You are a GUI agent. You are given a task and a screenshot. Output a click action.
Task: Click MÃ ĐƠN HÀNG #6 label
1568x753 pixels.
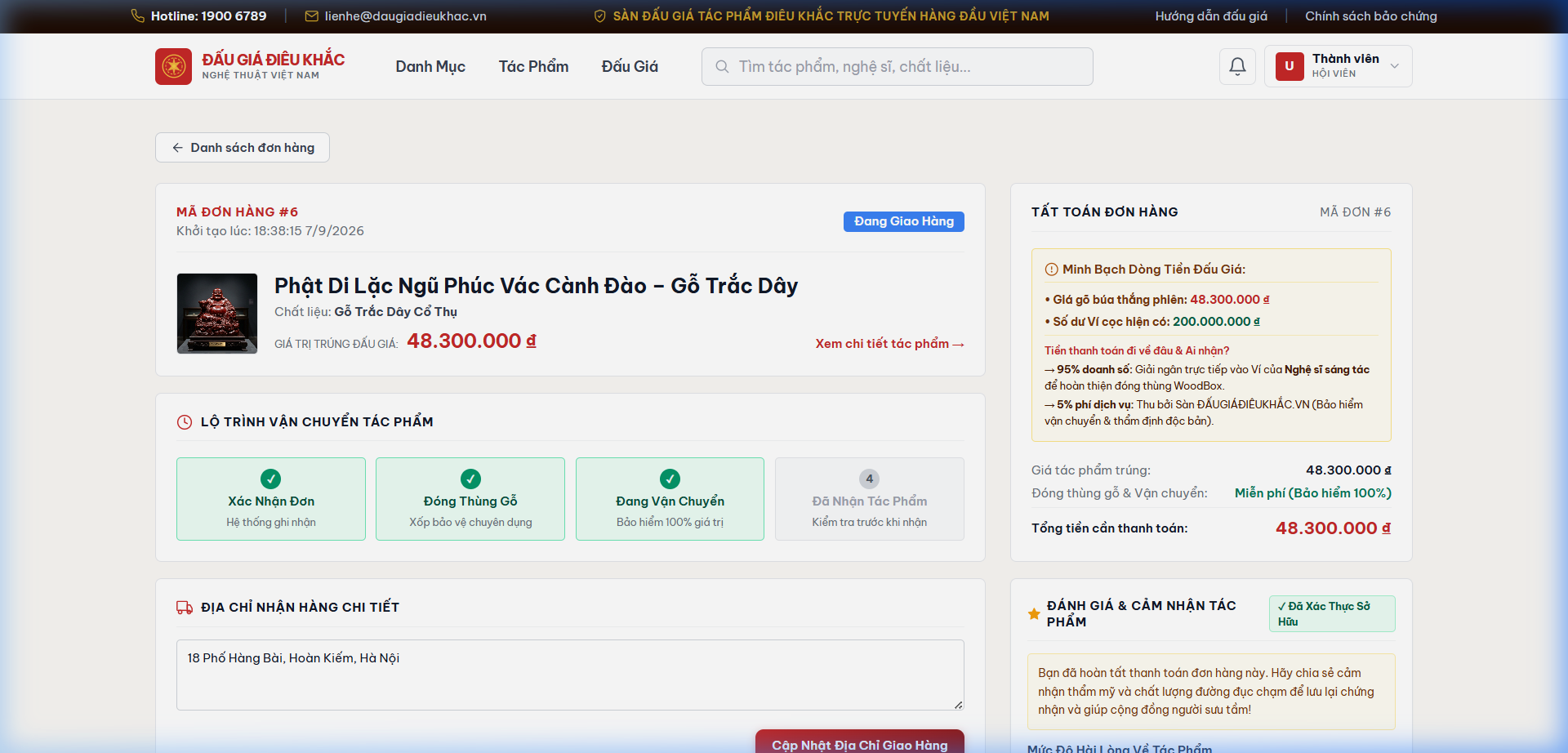pos(238,212)
